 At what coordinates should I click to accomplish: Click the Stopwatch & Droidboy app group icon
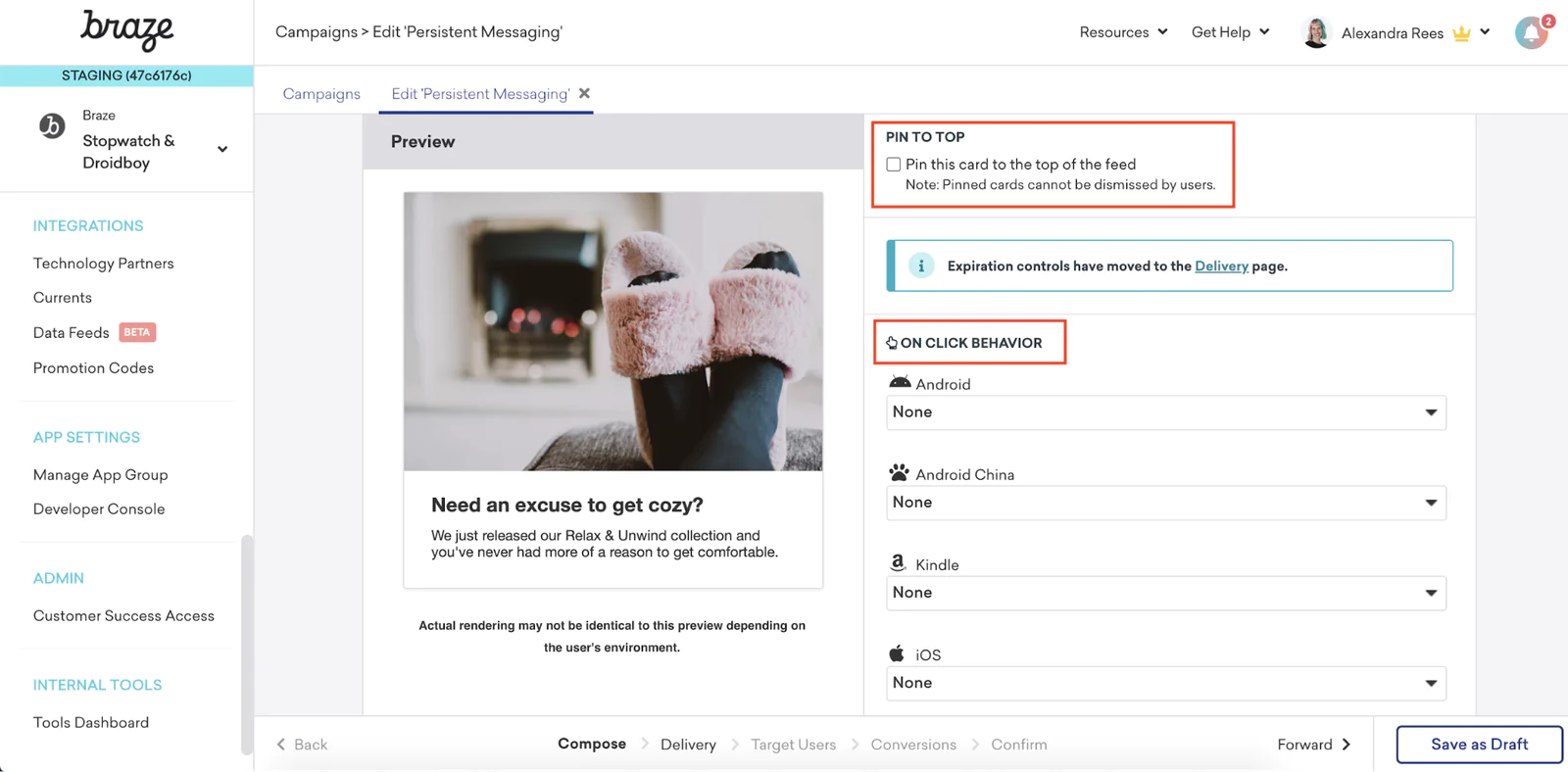click(52, 125)
